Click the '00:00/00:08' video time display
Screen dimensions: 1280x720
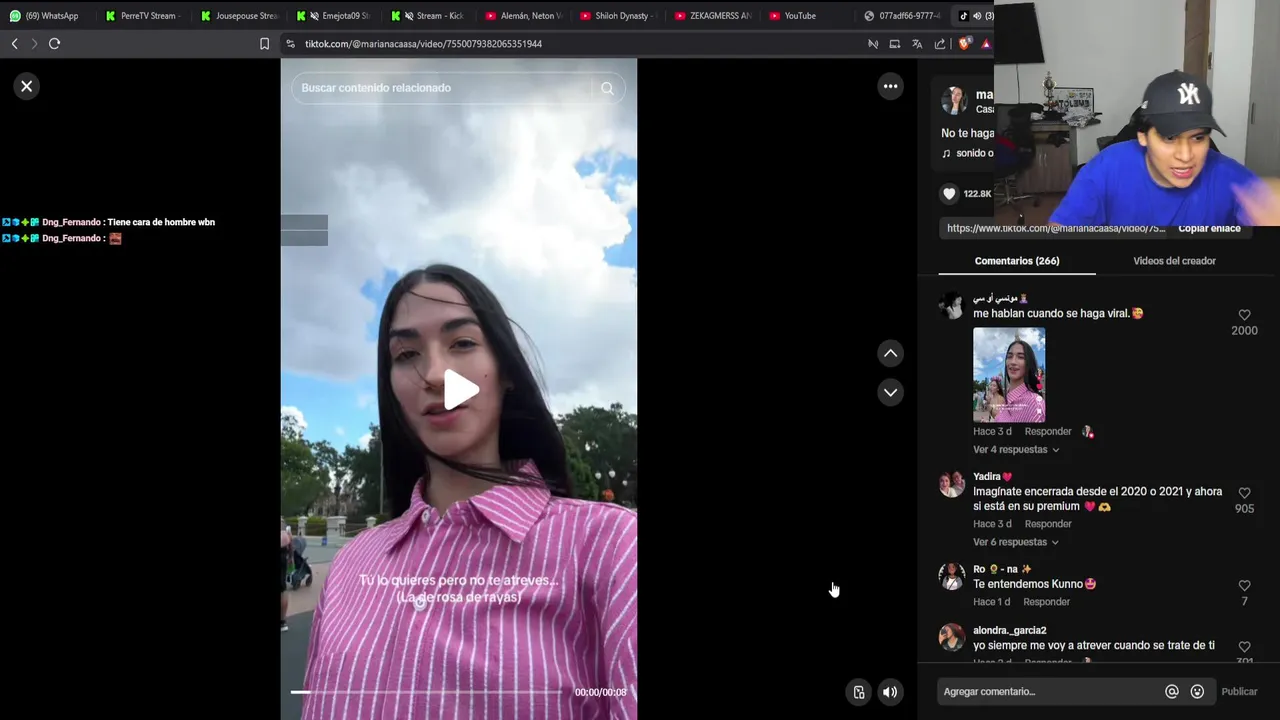pos(600,692)
